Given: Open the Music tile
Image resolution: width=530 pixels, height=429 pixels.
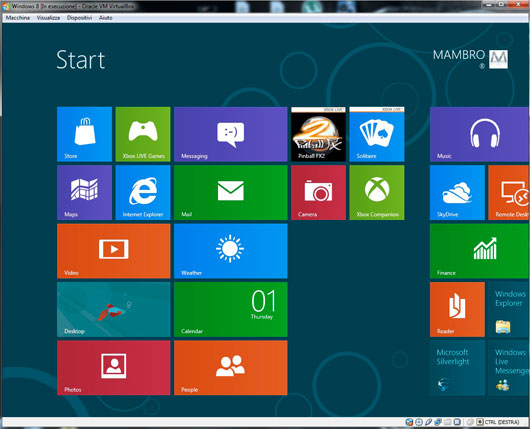Looking at the screenshot, I should coord(480,134).
